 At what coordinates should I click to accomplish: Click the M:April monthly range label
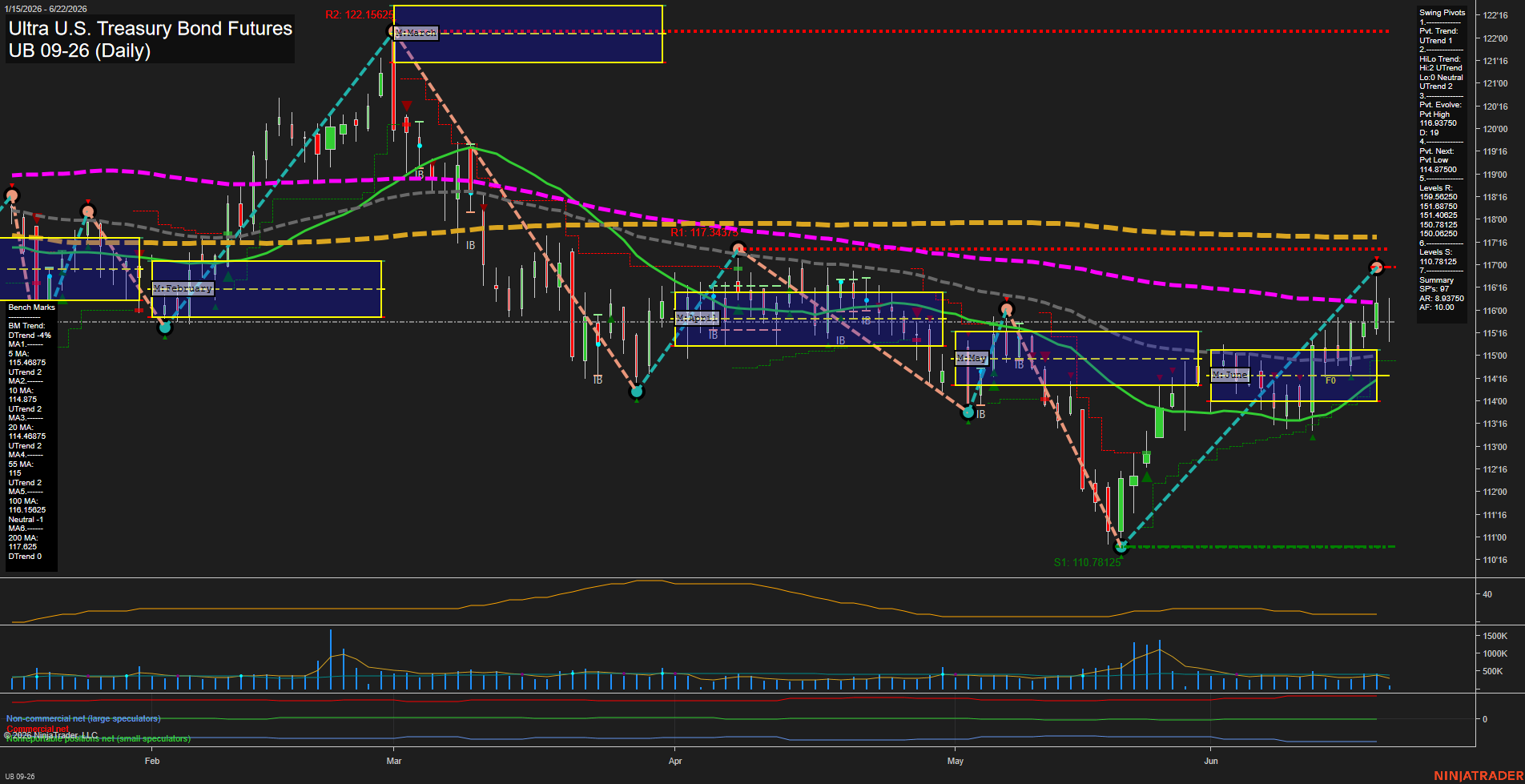[698, 318]
